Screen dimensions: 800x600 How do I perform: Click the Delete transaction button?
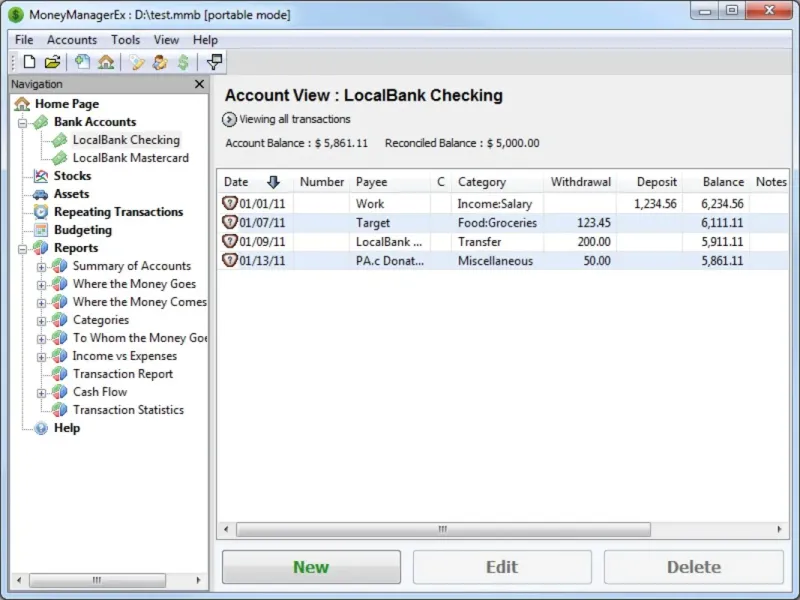coord(693,567)
